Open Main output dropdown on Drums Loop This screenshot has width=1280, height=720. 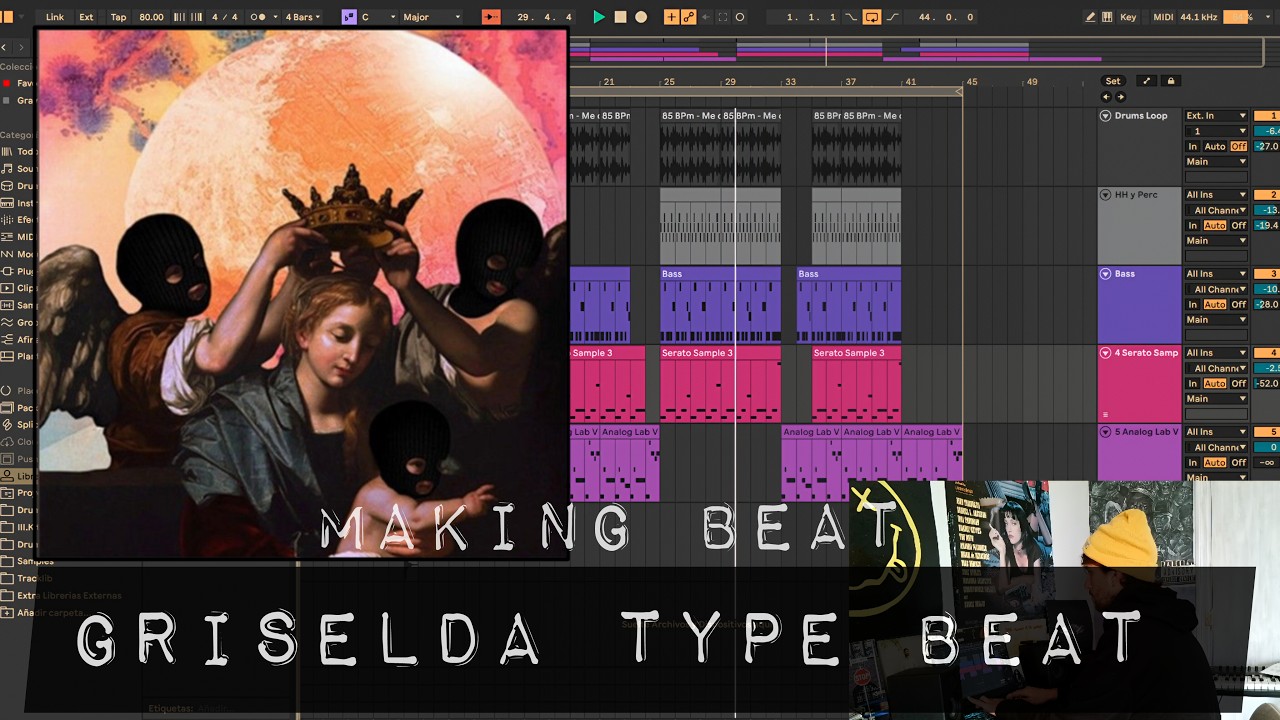1216,161
